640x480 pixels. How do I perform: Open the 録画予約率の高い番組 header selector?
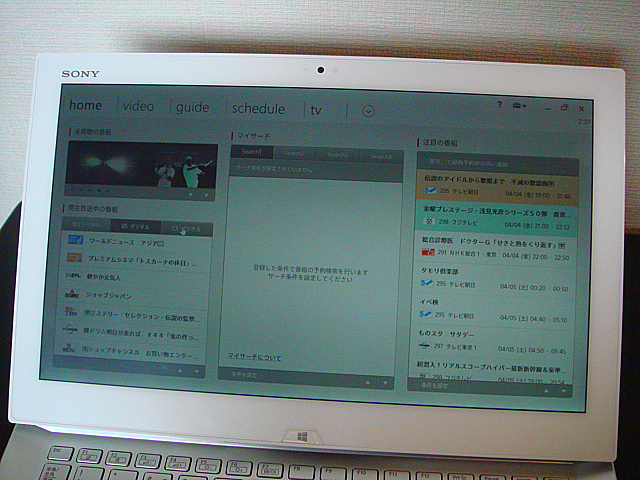(x=498, y=163)
